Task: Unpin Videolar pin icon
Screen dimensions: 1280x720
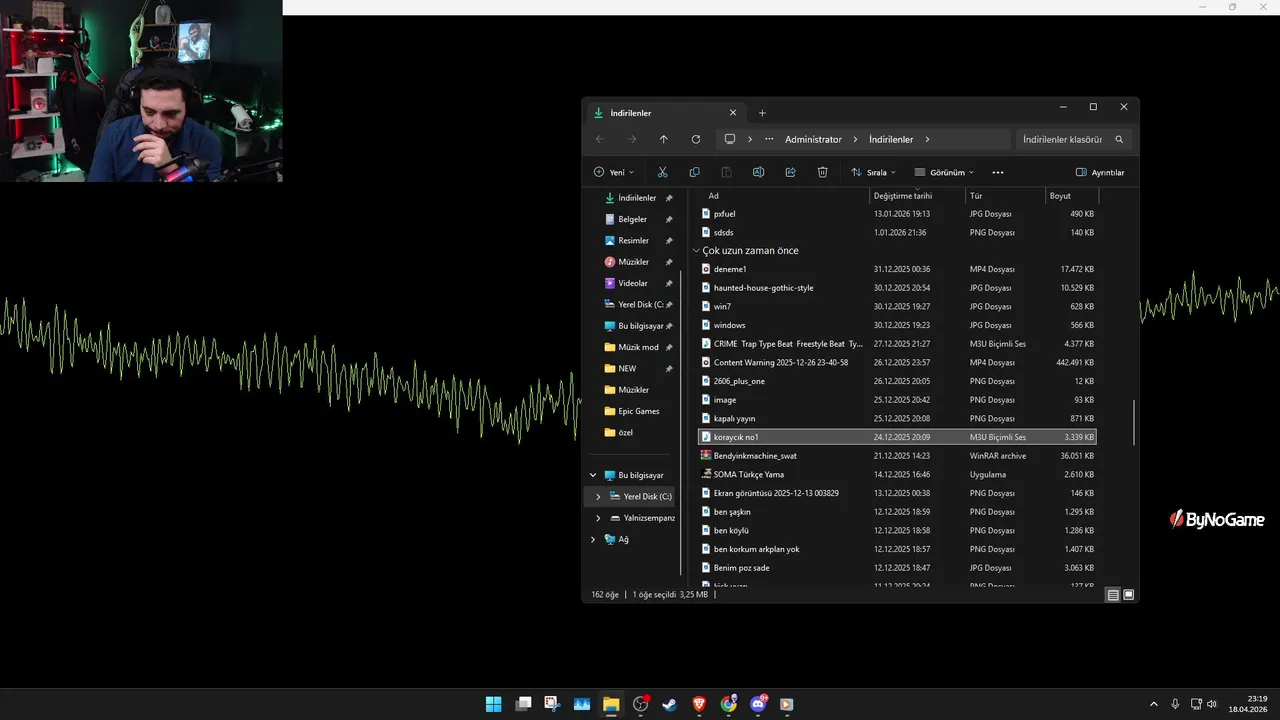Action: [x=669, y=283]
